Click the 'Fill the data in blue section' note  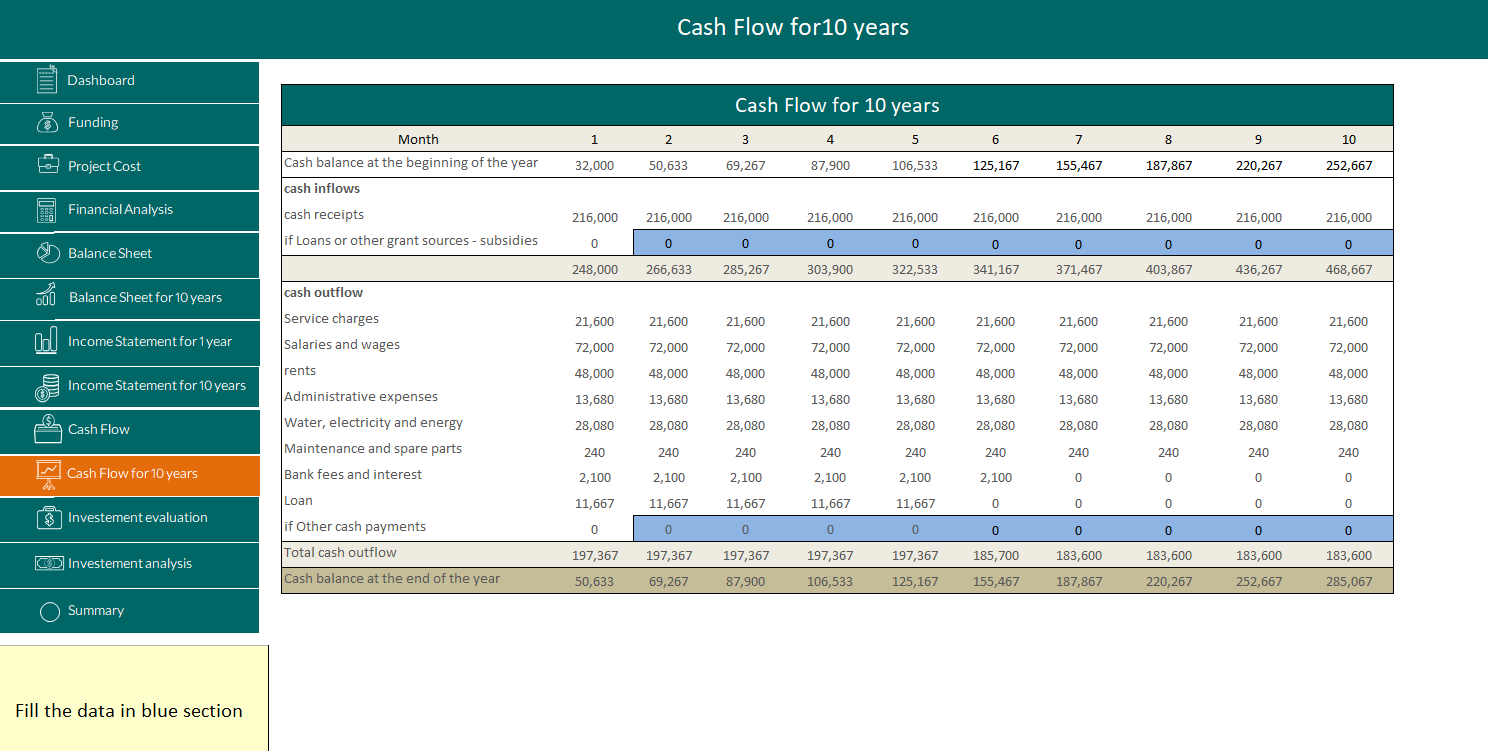click(x=129, y=711)
